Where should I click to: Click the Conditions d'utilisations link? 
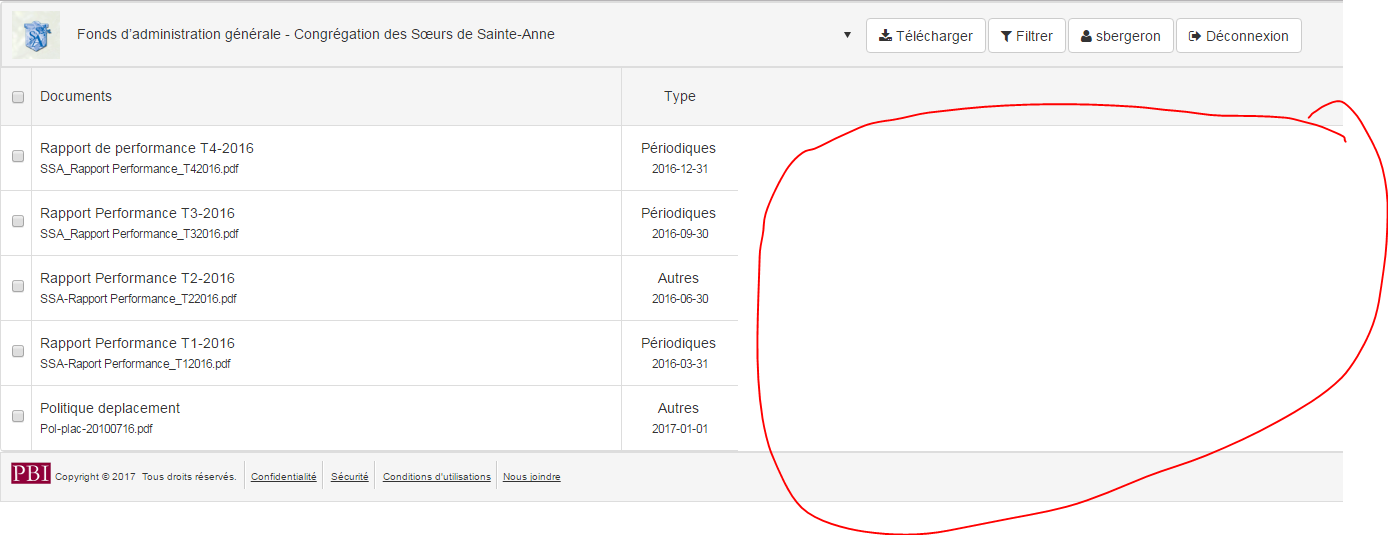coord(436,477)
